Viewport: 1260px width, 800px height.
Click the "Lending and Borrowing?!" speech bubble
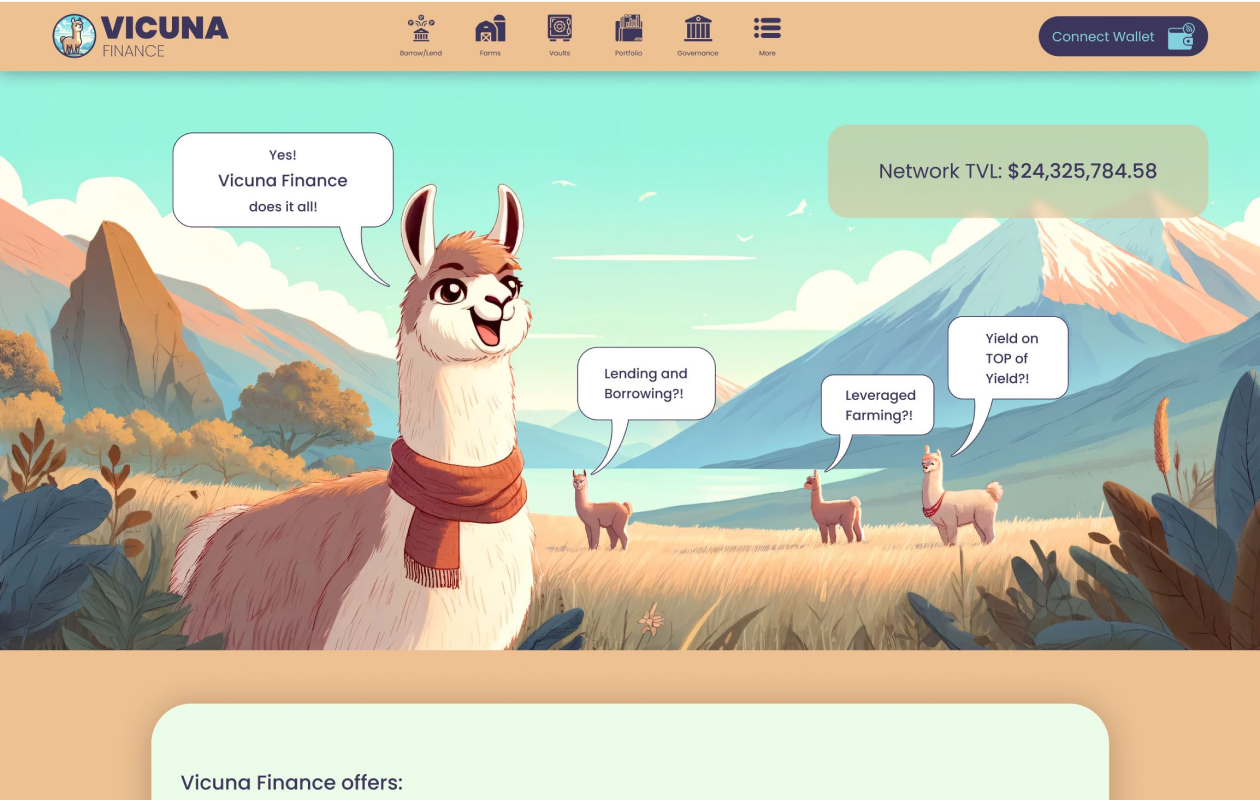pyautogui.click(x=646, y=384)
